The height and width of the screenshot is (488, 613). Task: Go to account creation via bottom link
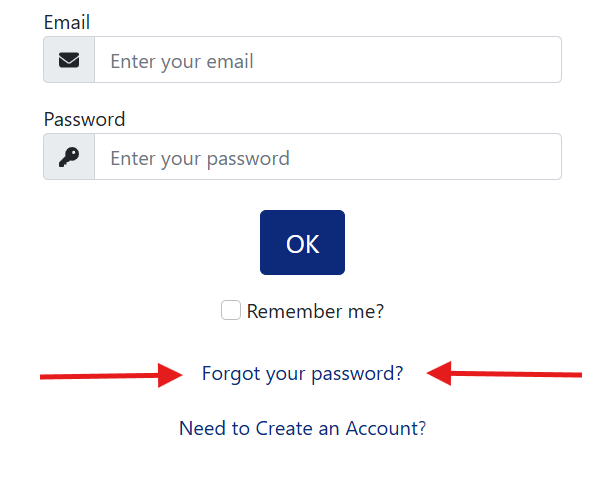pos(302,428)
